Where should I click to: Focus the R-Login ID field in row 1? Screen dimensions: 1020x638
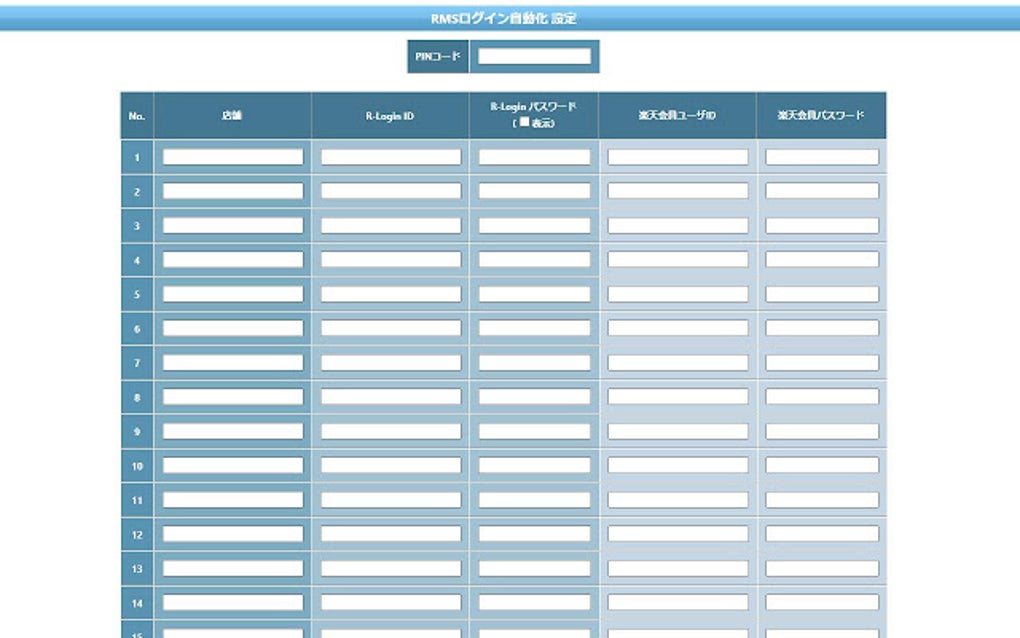391,157
